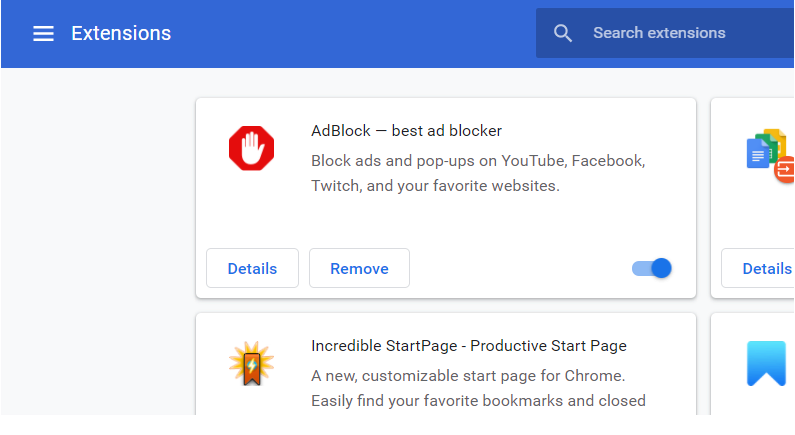Open the hamburger main menu

(43, 33)
